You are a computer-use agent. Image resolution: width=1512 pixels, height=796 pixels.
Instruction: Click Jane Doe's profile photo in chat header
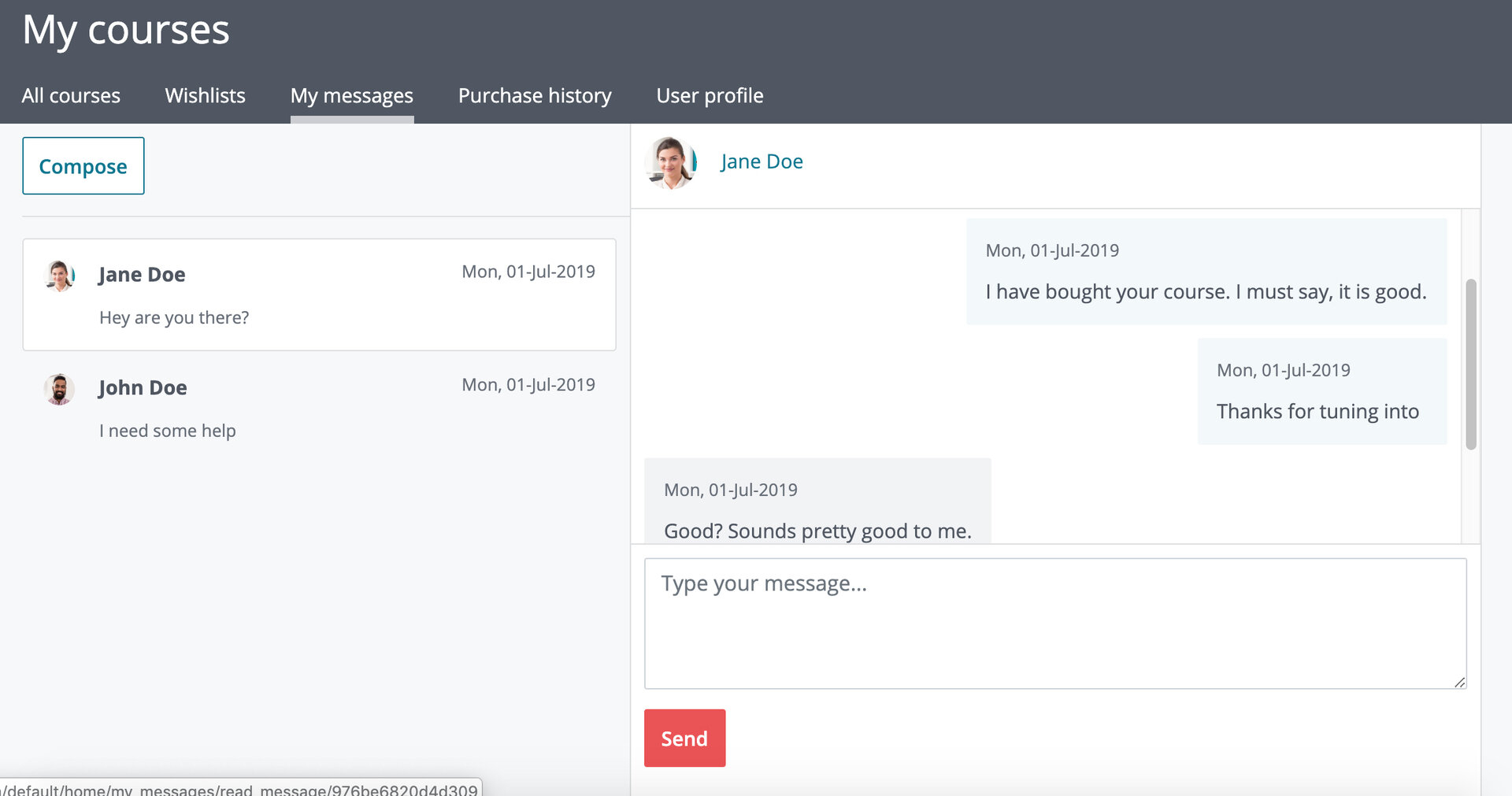671,163
